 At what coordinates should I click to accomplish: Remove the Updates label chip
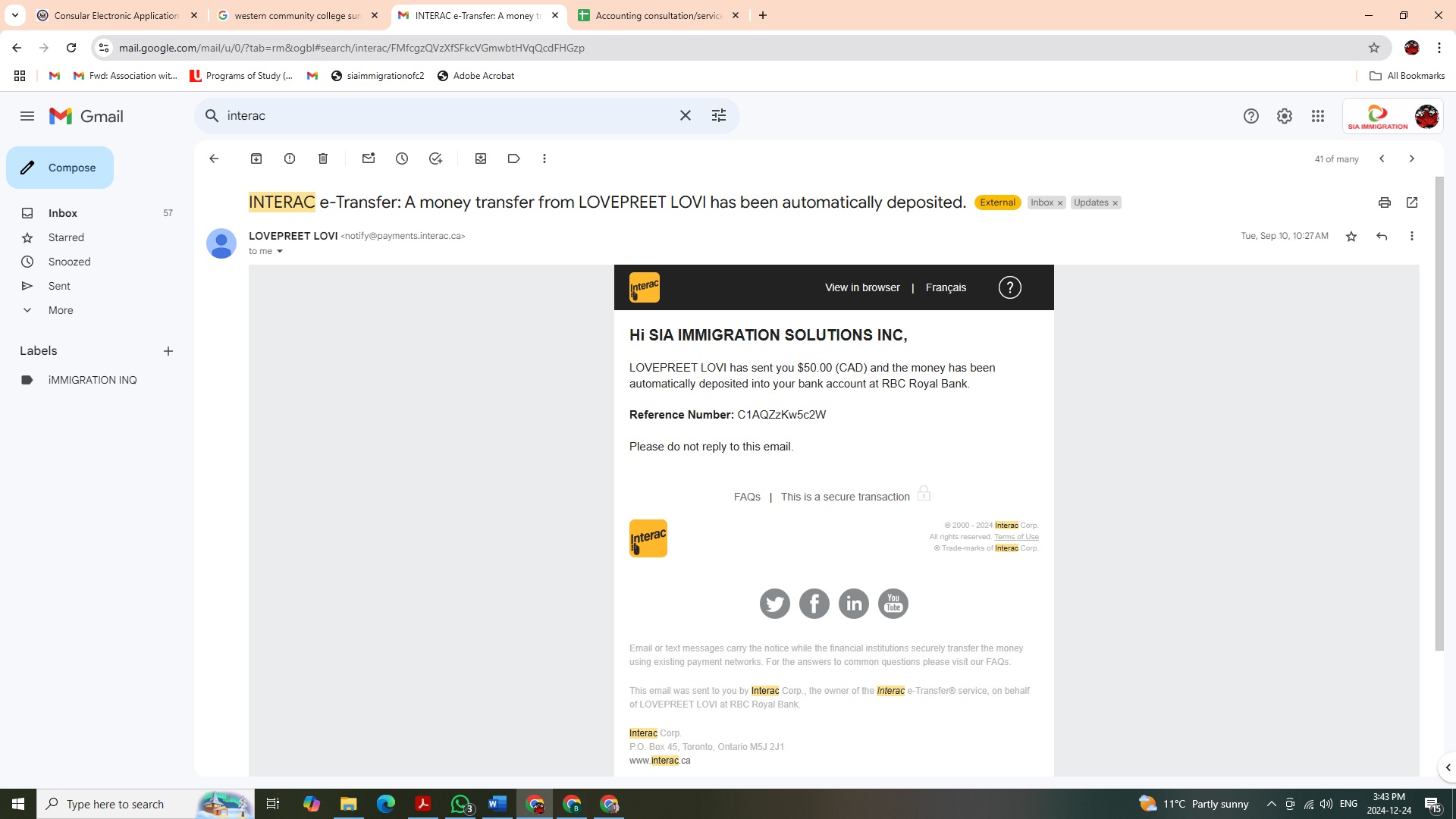point(1115,203)
